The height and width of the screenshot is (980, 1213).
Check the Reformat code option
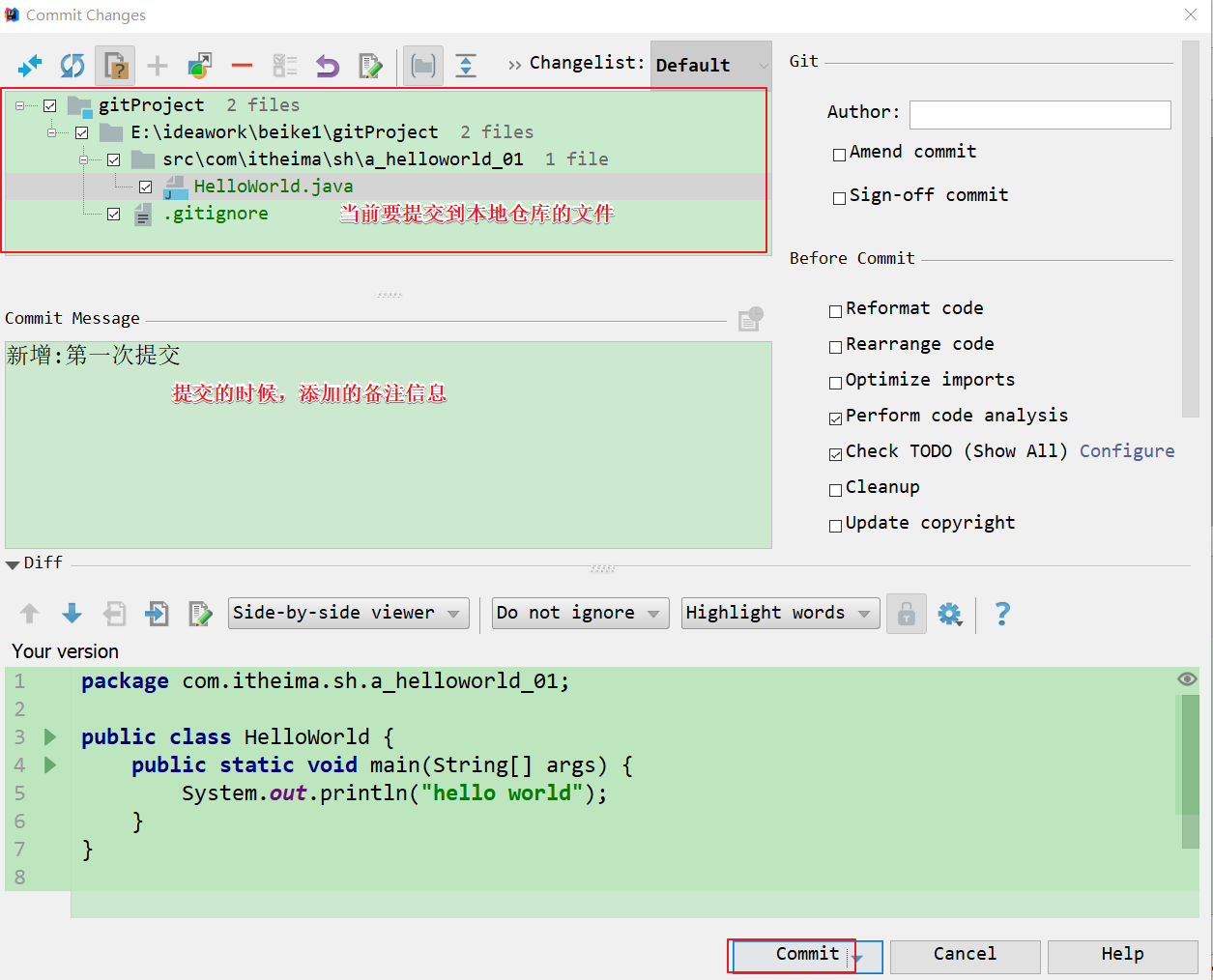click(x=835, y=311)
